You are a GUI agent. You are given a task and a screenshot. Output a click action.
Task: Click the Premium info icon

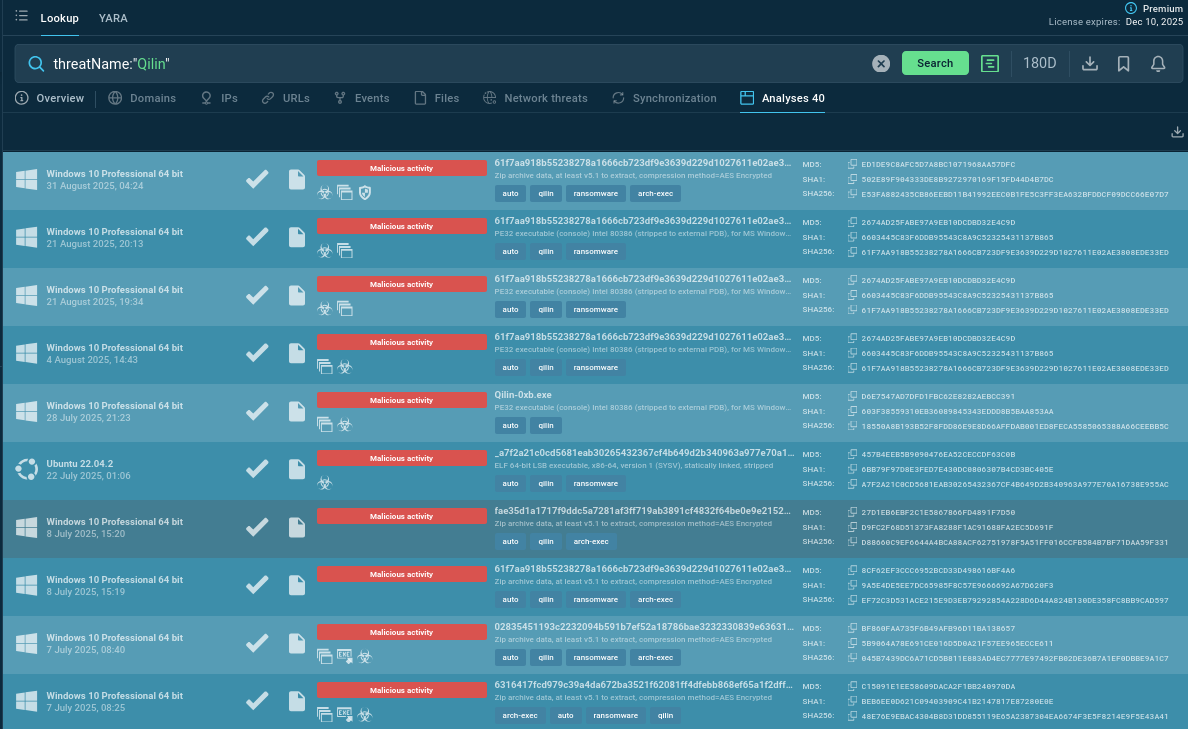[1131, 8]
